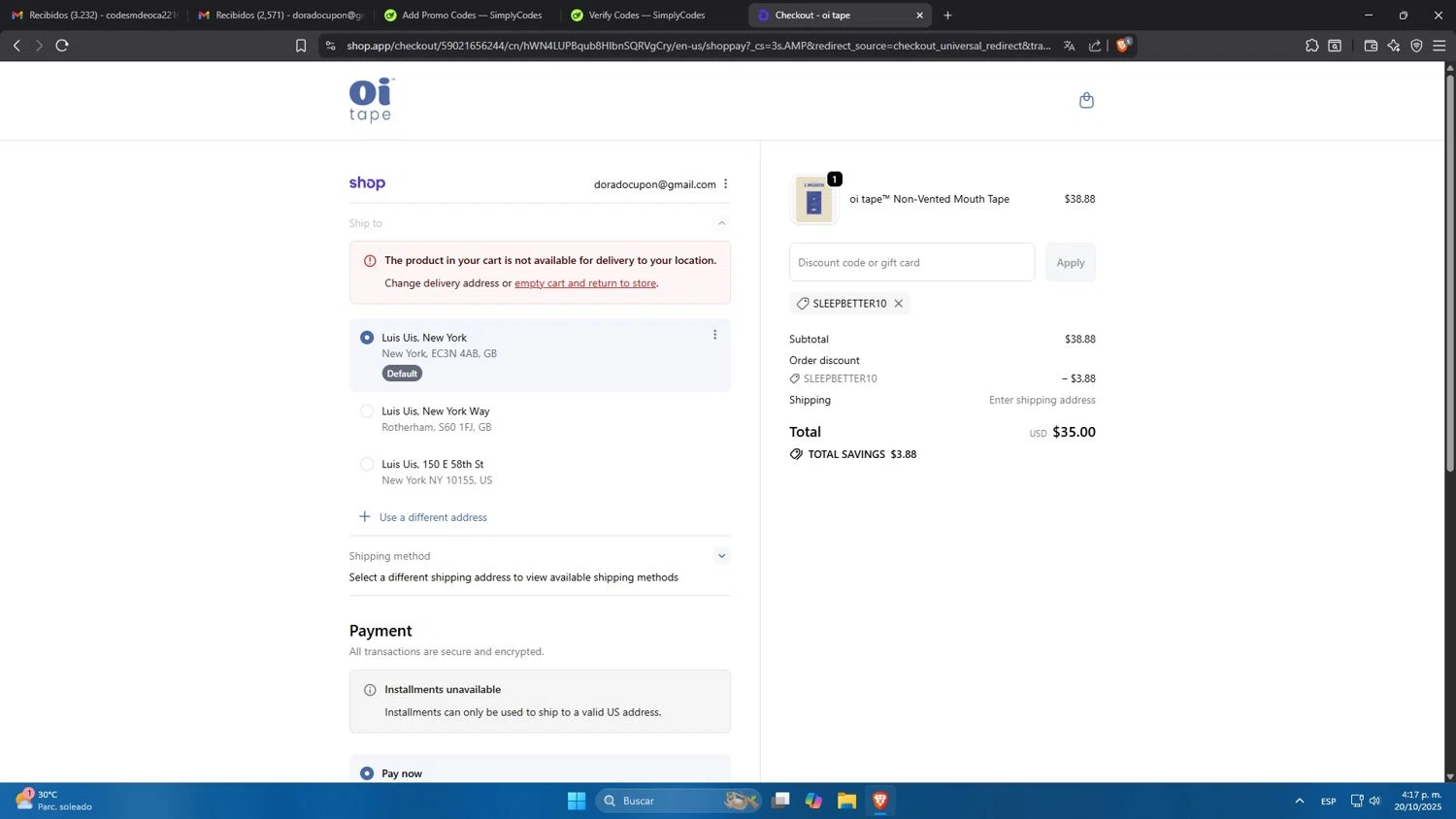The image size is (1456, 819).
Task: Open the weather widget on taskbar
Action: [54, 801]
